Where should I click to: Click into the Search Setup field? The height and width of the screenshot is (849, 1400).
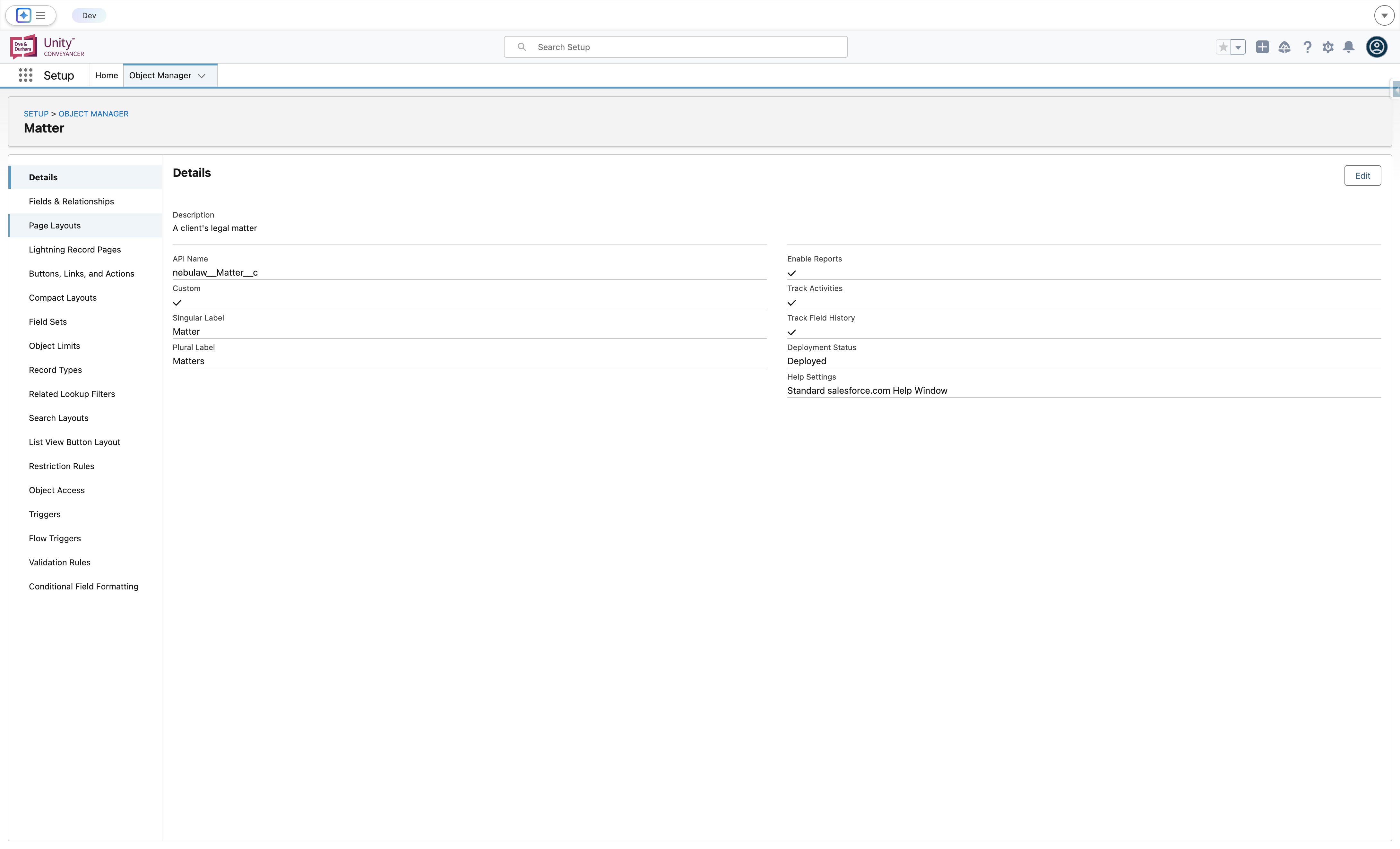676,47
